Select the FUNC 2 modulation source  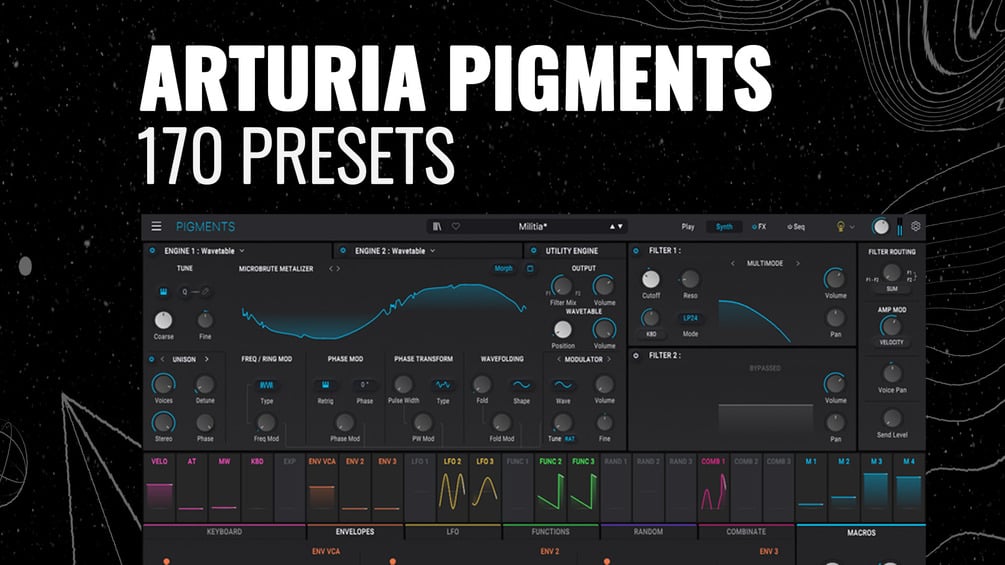[551, 486]
